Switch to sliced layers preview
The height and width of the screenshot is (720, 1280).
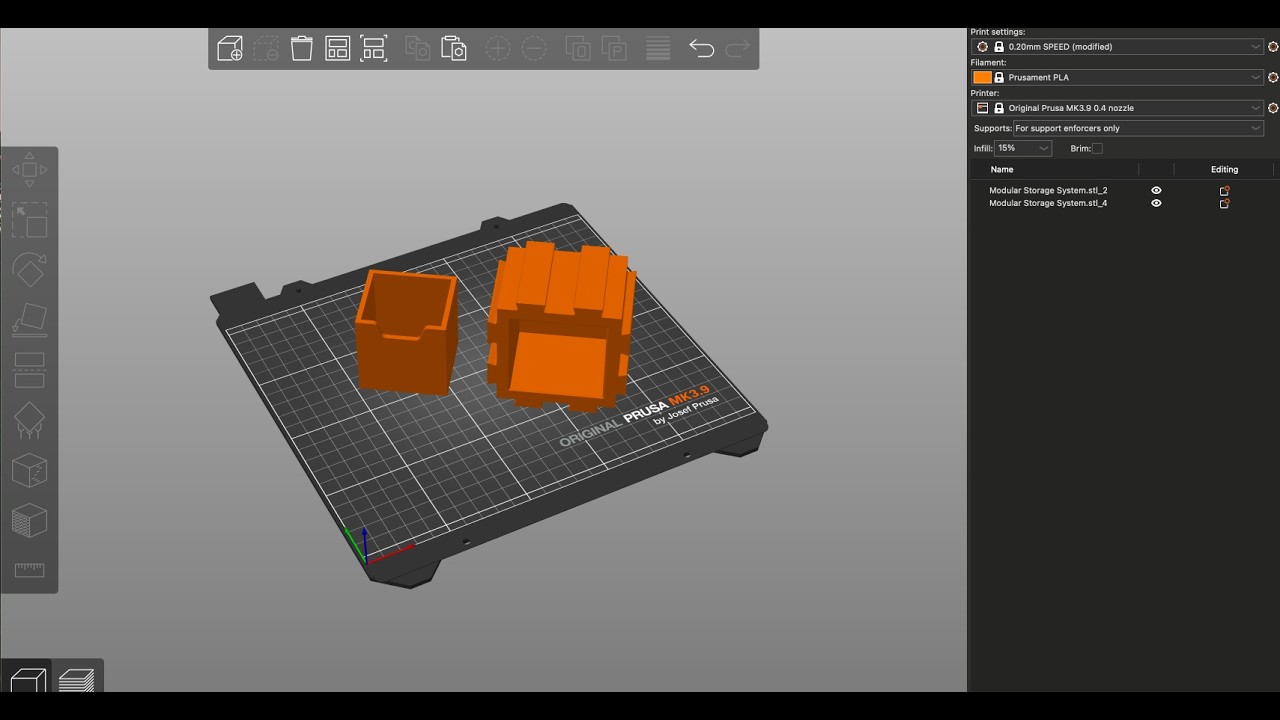[76, 679]
